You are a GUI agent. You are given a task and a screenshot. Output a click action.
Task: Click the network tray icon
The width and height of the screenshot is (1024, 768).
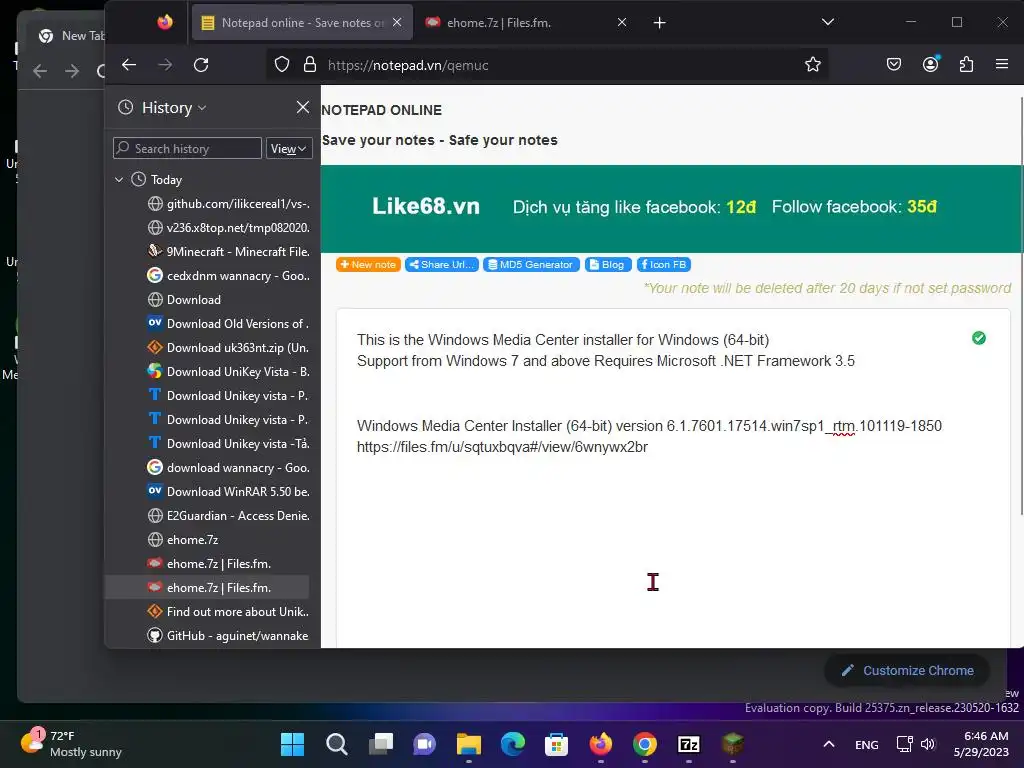(x=904, y=744)
